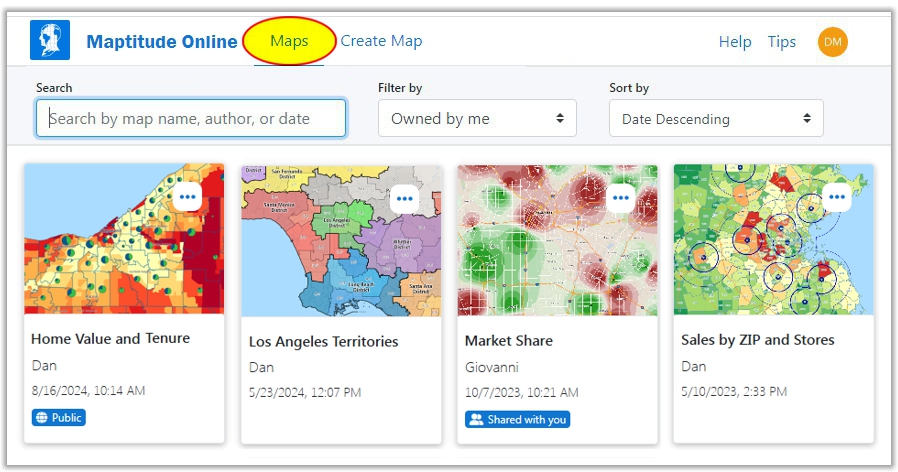Image resolution: width=898 pixels, height=472 pixels.
Task: Open more options on Sales by ZIP map
Action: [x=837, y=197]
